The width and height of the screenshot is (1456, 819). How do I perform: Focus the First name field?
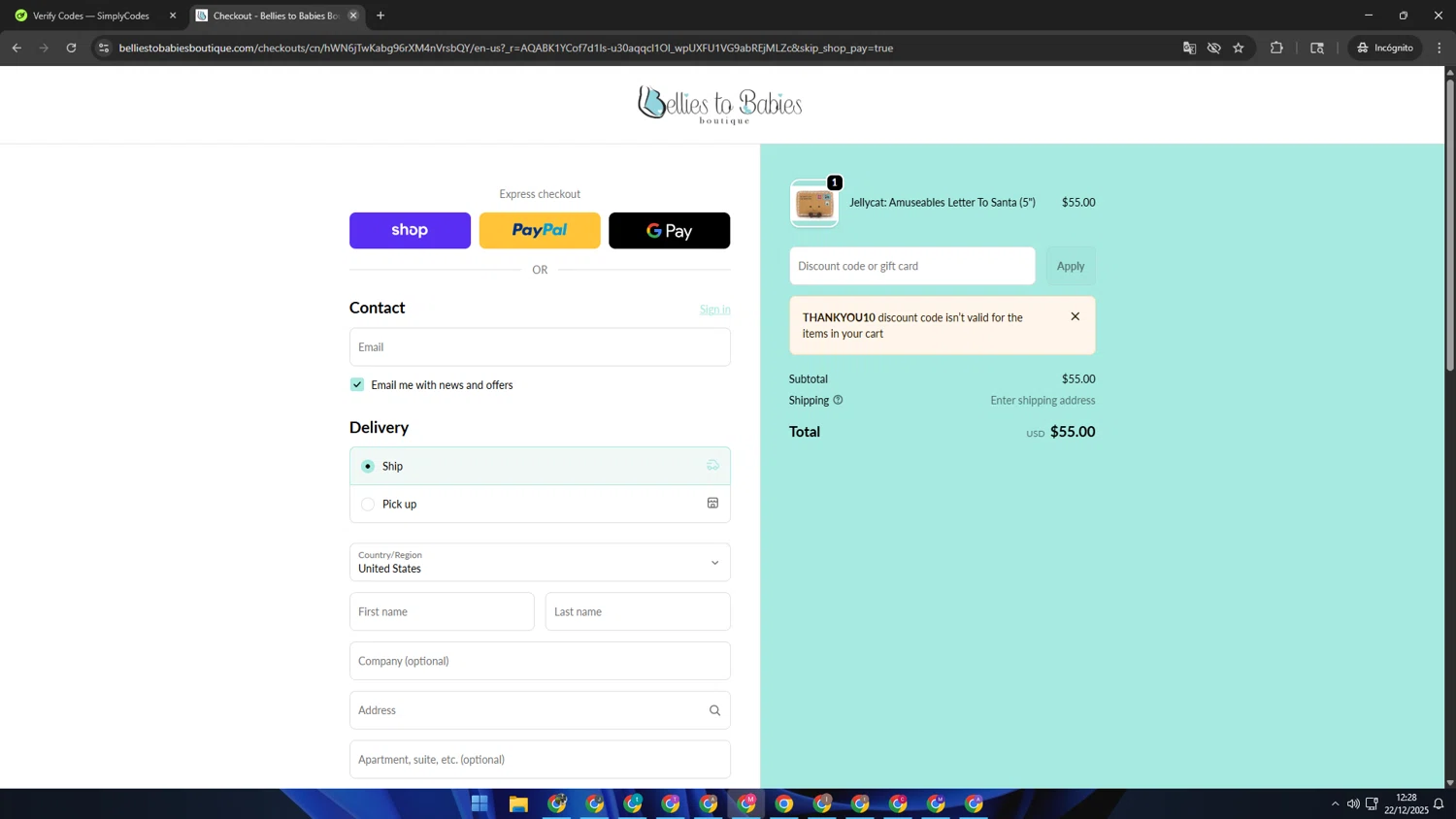click(x=442, y=611)
